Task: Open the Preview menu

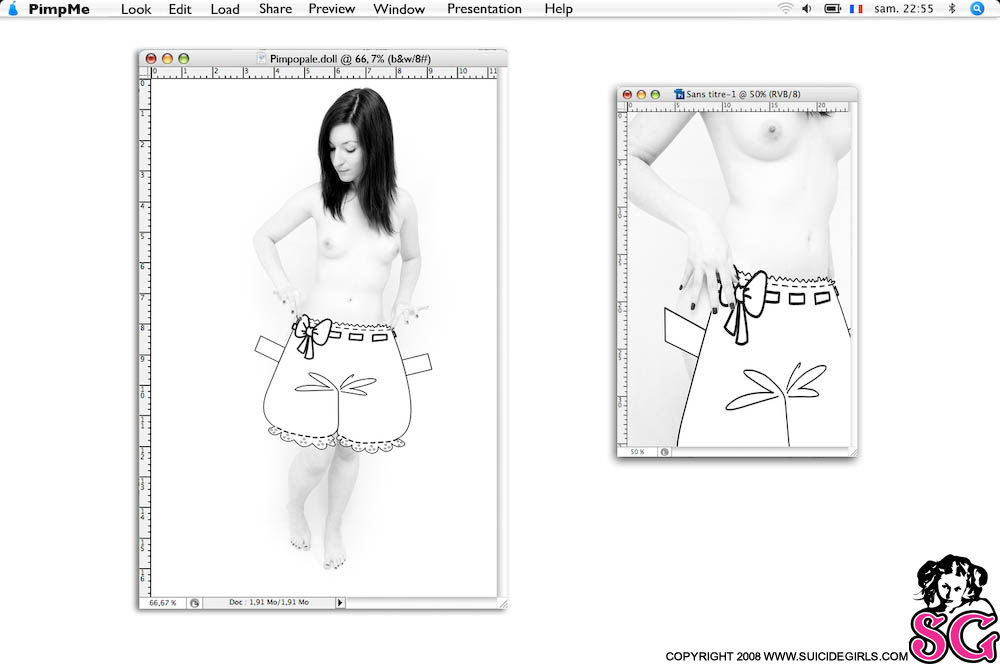Action: 332,9
